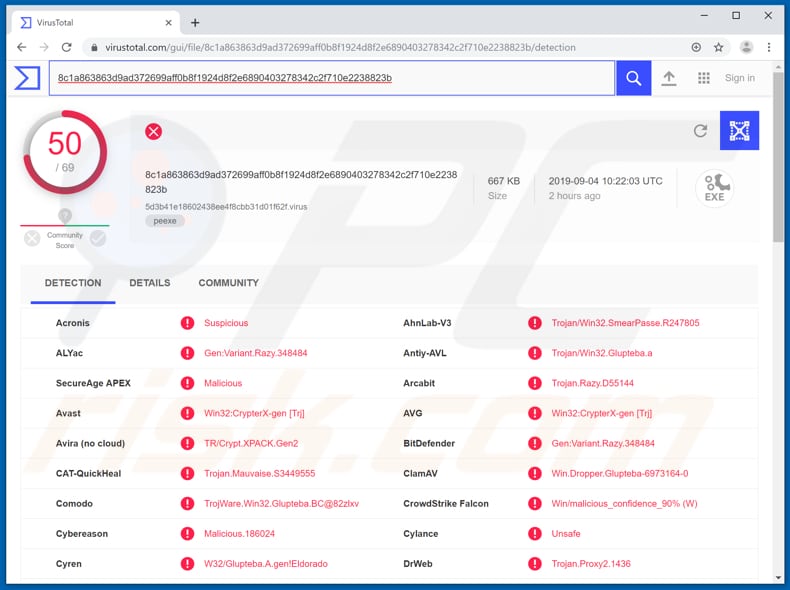
Task: Click the Avira (no cloud) engine name
Action: [x=90, y=443]
